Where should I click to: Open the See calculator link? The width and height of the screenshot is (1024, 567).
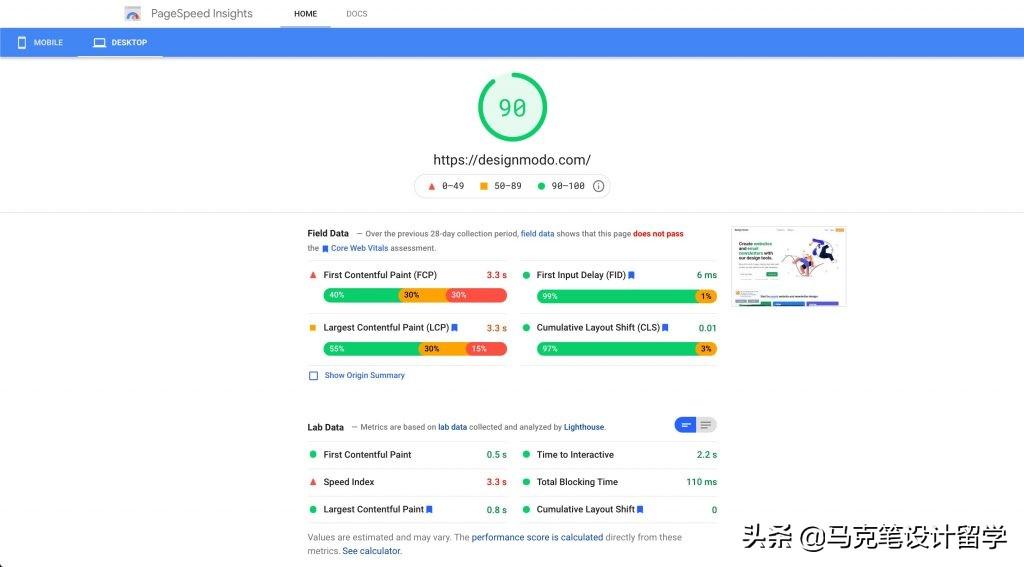tap(371, 551)
